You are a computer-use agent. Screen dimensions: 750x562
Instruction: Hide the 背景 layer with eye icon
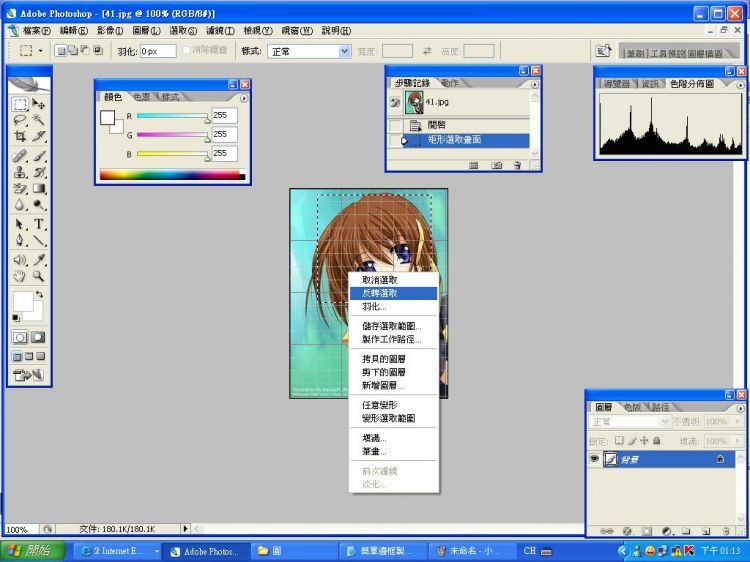(593, 458)
